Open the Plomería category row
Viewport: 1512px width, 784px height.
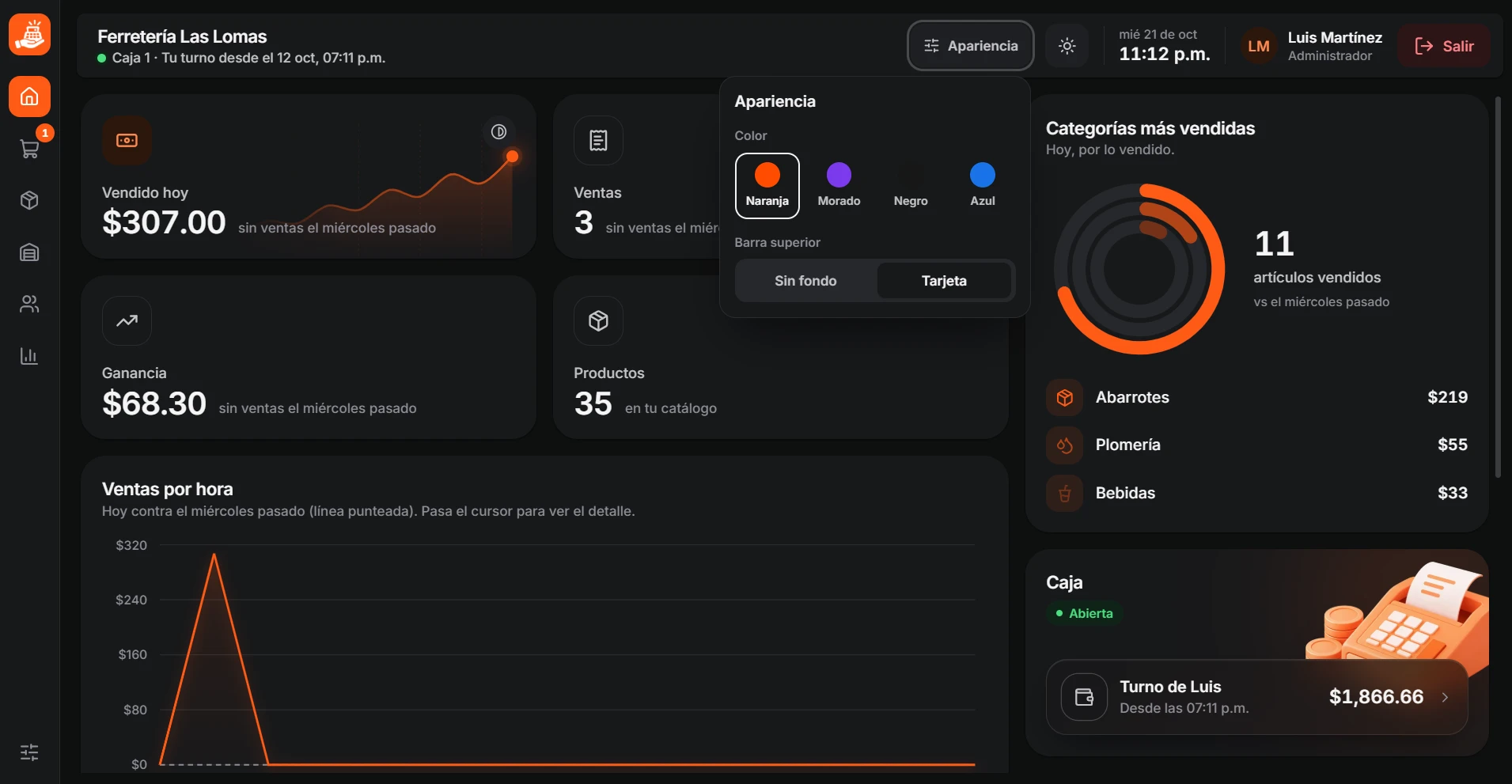point(1256,445)
